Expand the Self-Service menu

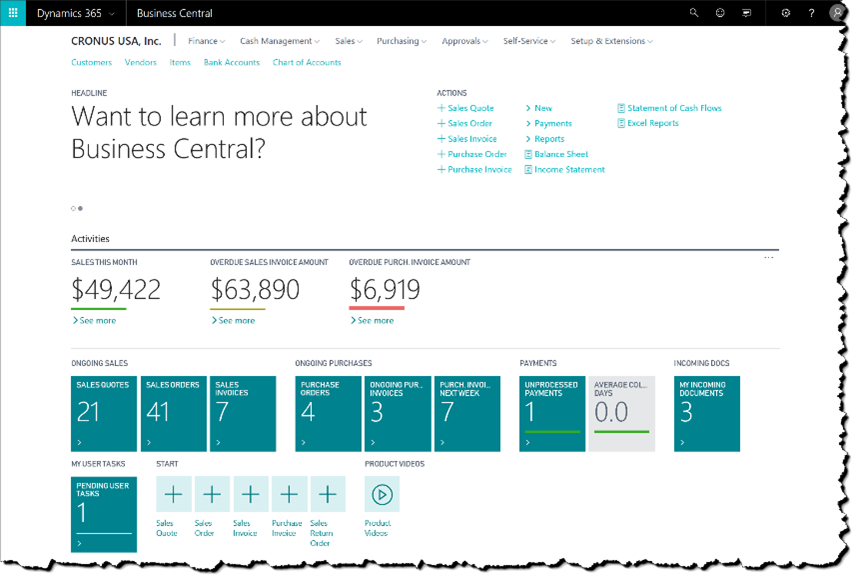coord(530,41)
